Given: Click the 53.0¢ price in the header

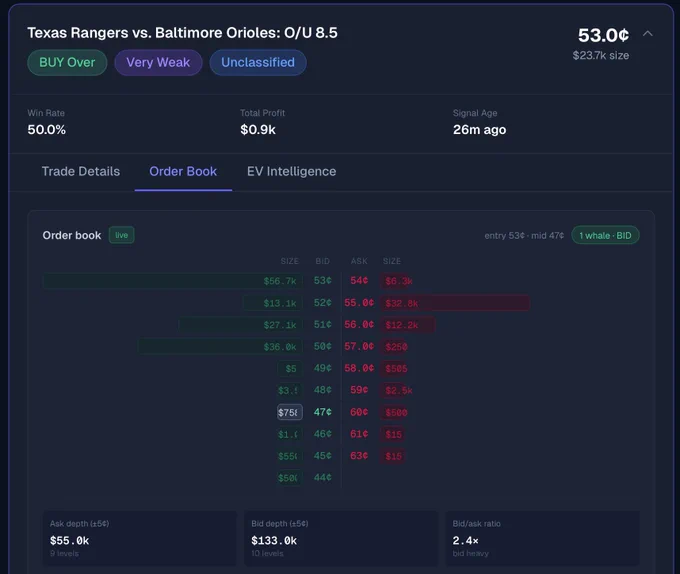Looking at the screenshot, I should [603, 35].
